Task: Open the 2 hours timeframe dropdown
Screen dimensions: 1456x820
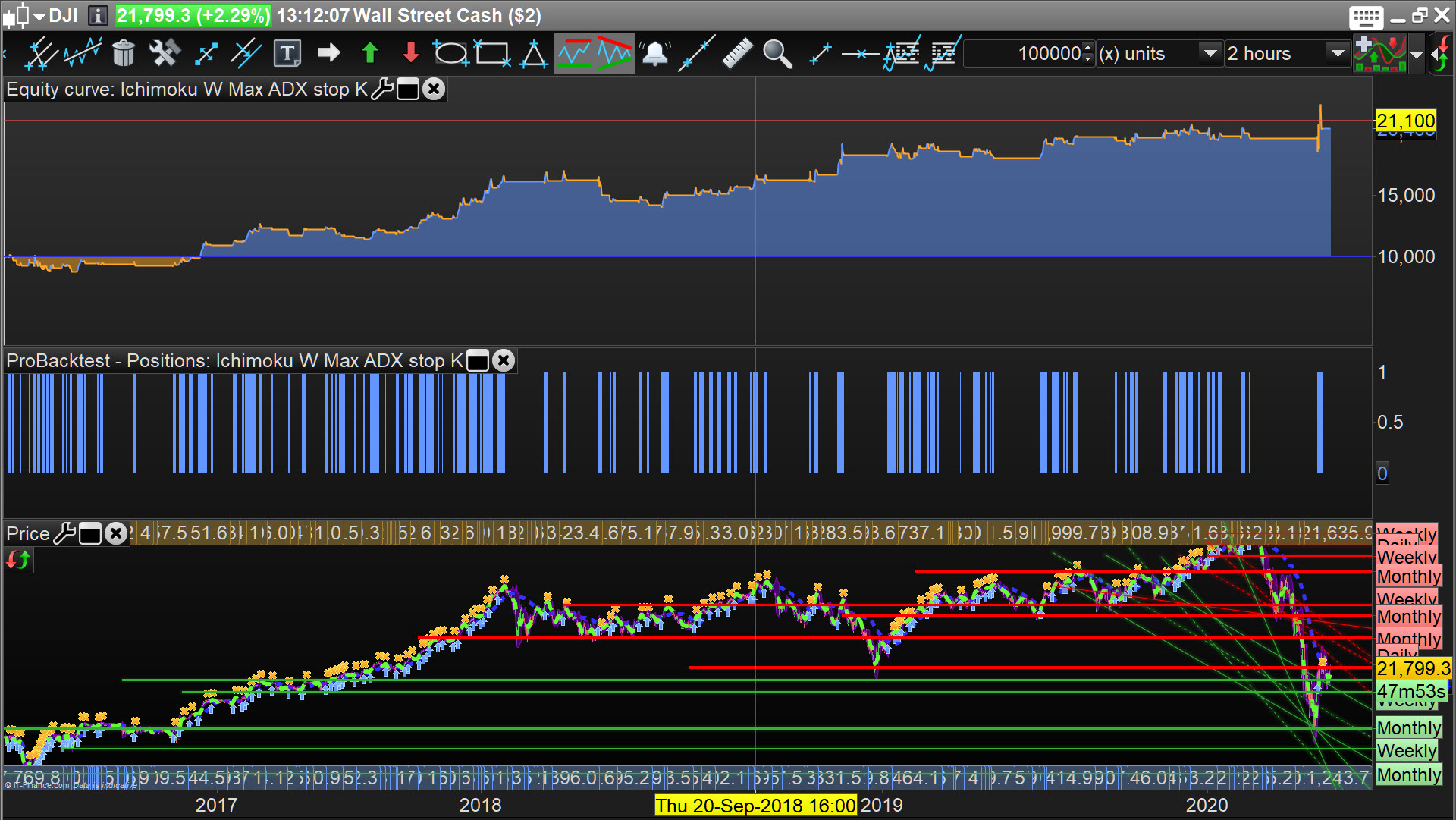Action: point(1337,53)
